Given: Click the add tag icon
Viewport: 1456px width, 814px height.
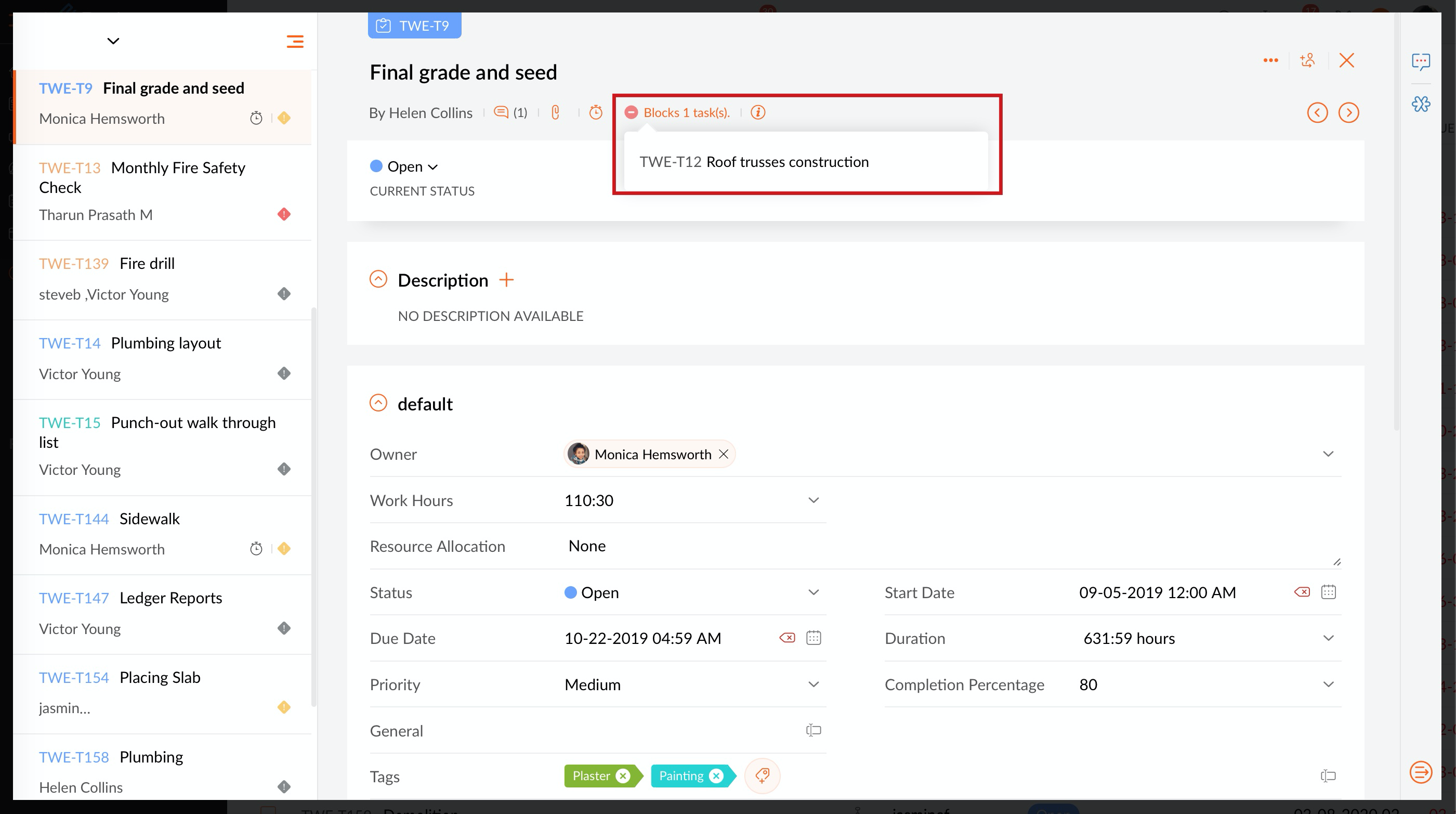Looking at the screenshot, I should pyautogui.click(x=762, y=776).
